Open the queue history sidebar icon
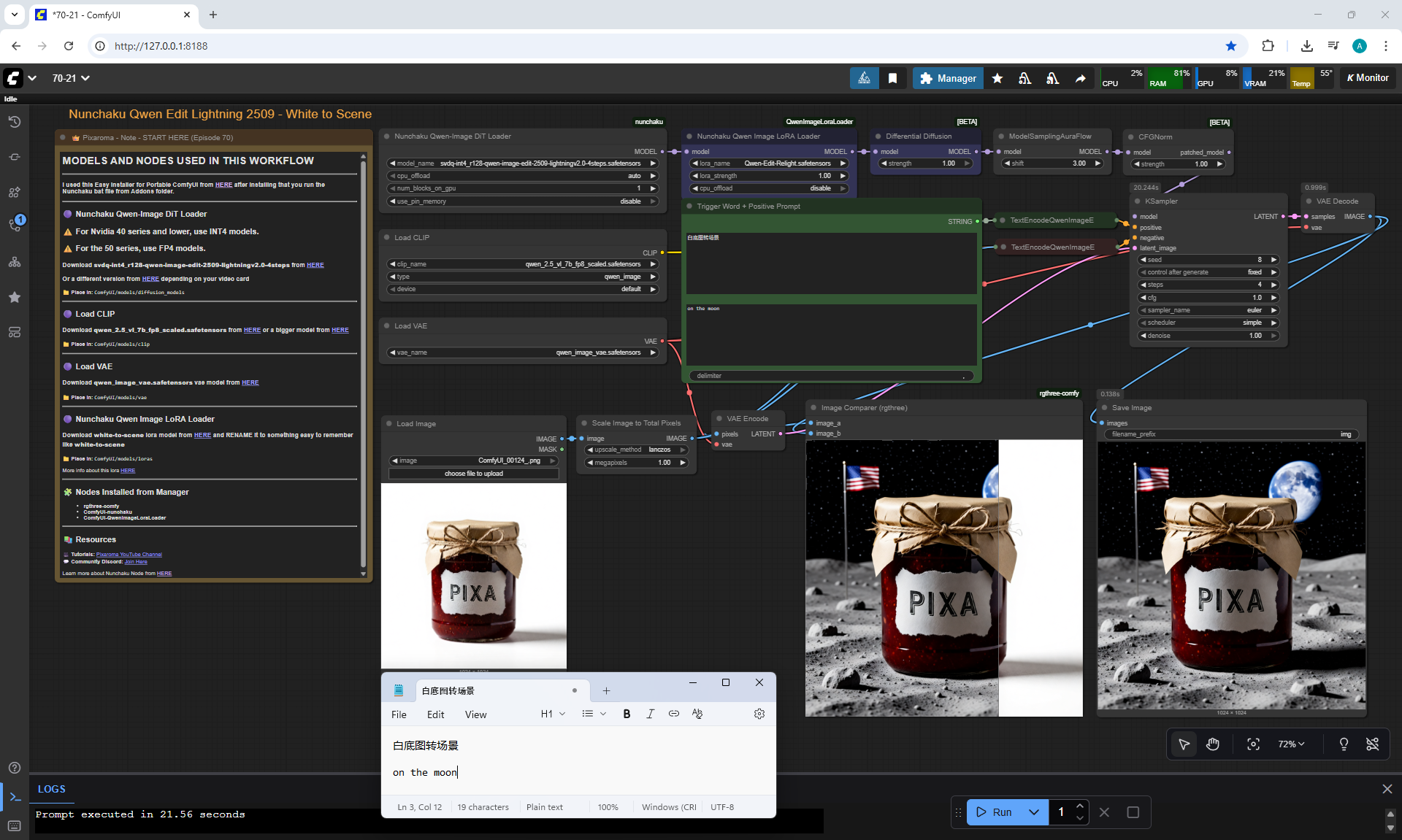This screenshot has height=840, width=1402. pyautogui.click(x=15, y=122)
